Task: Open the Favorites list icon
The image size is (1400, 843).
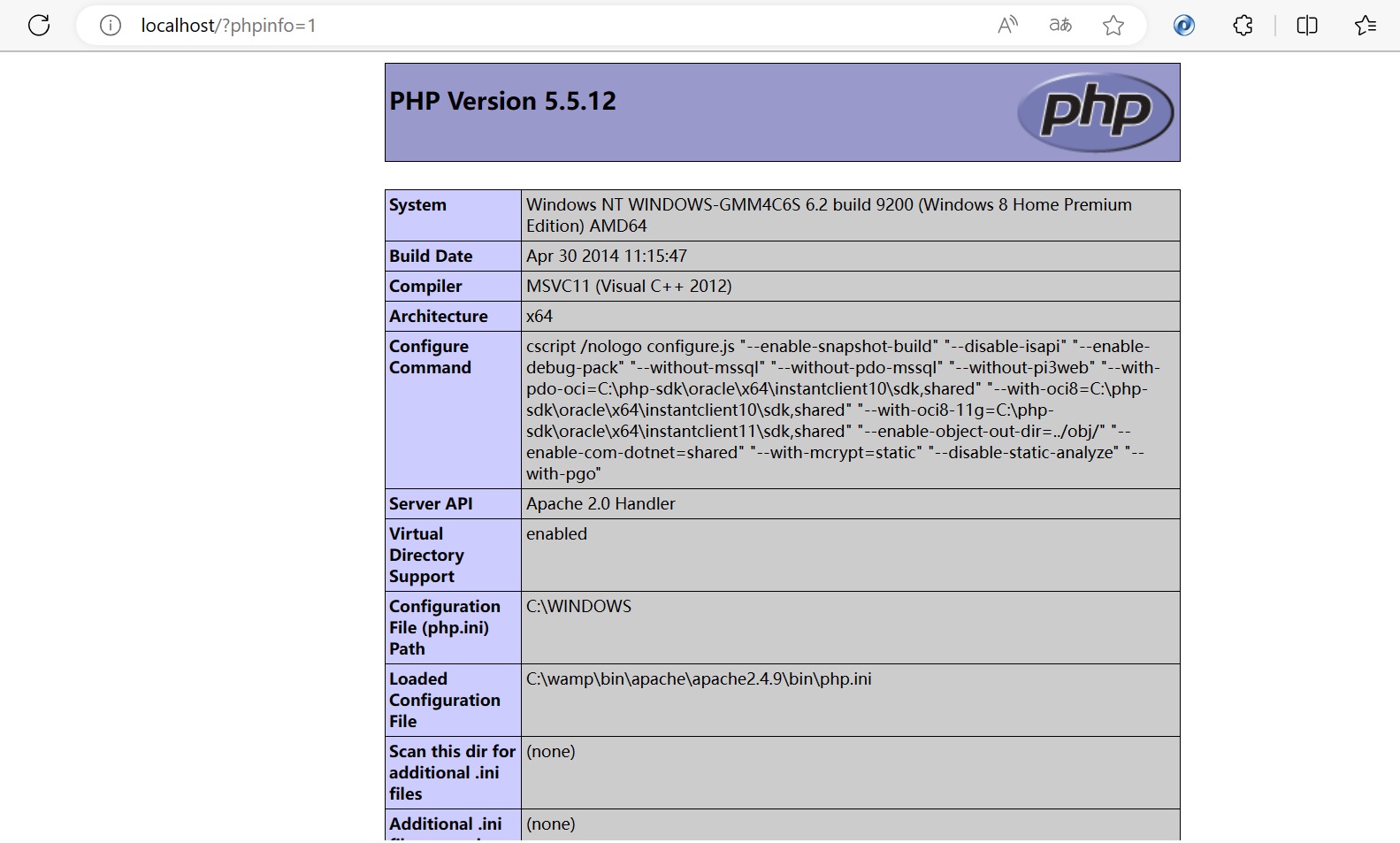Action: [x=1366, y=26]
